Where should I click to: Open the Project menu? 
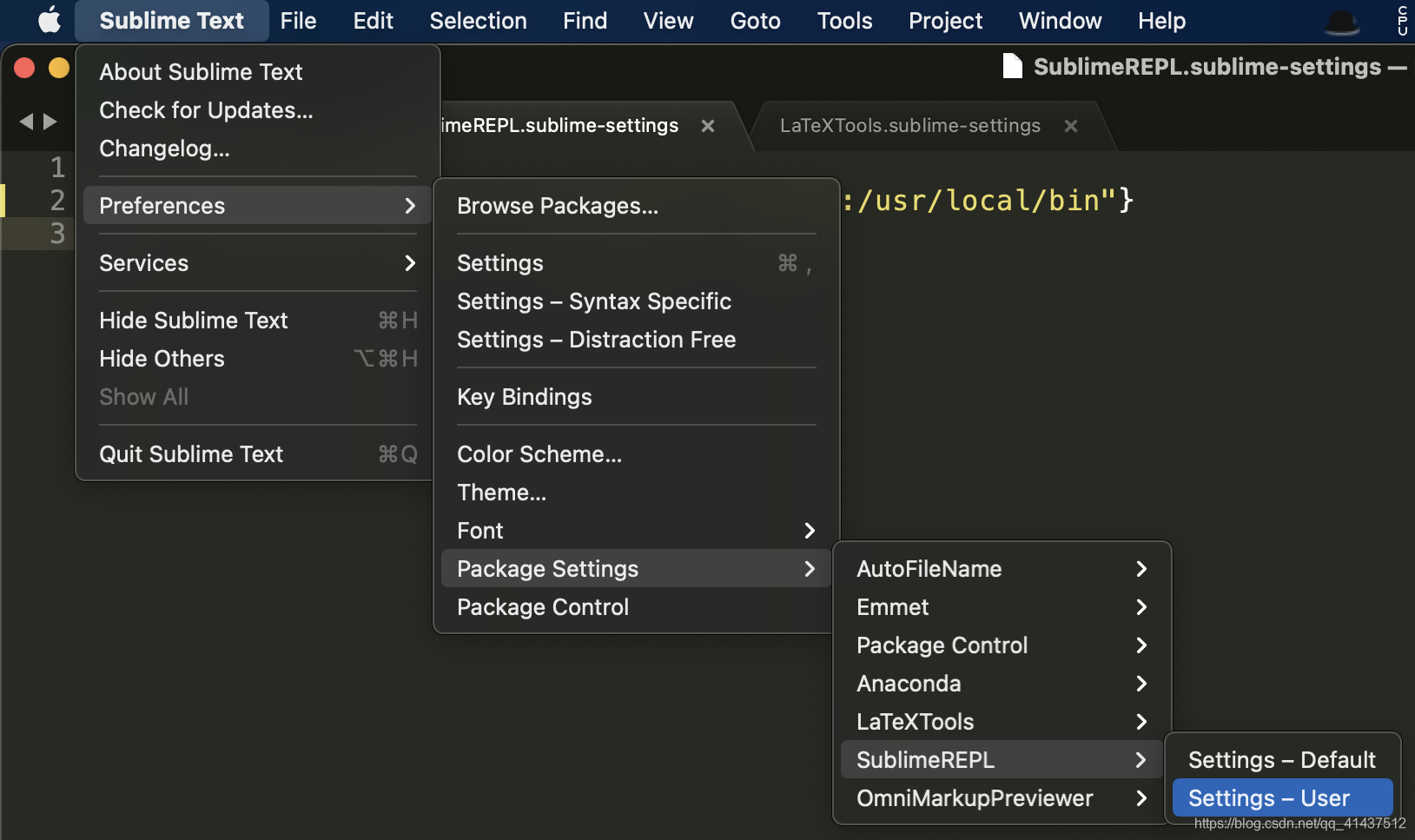(x=945, y=21)
